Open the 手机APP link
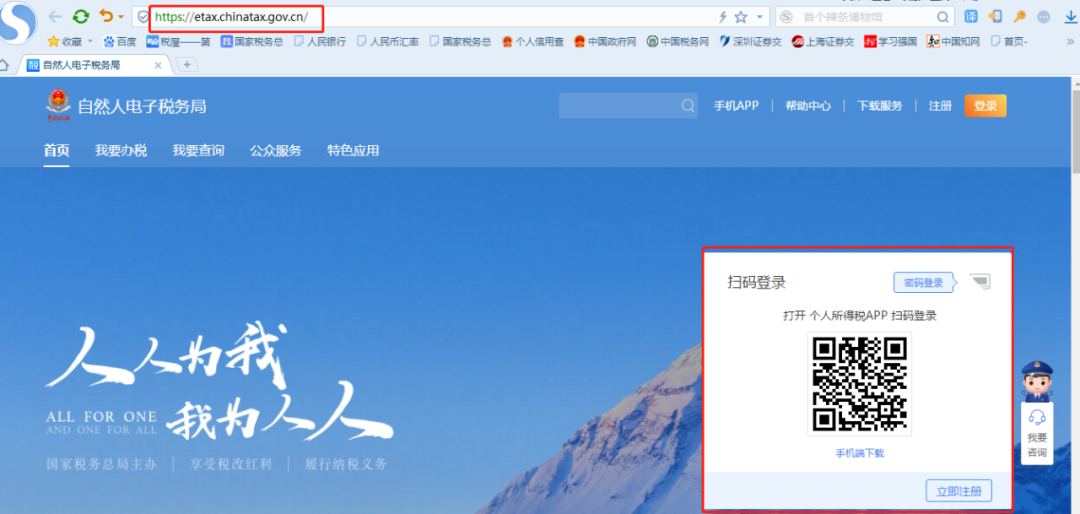Image resolution: width=1080 pixels, height=514 pixels. coord(736,106)
